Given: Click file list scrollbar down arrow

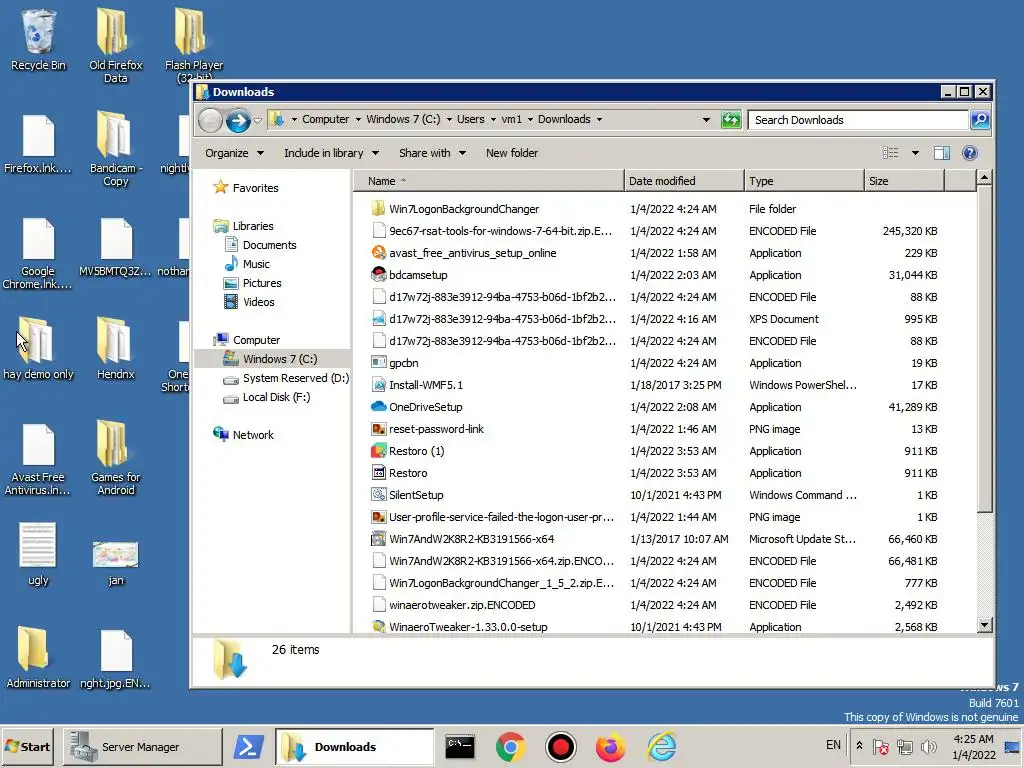Looking at the screenshot, I should (x=985, y=625).
